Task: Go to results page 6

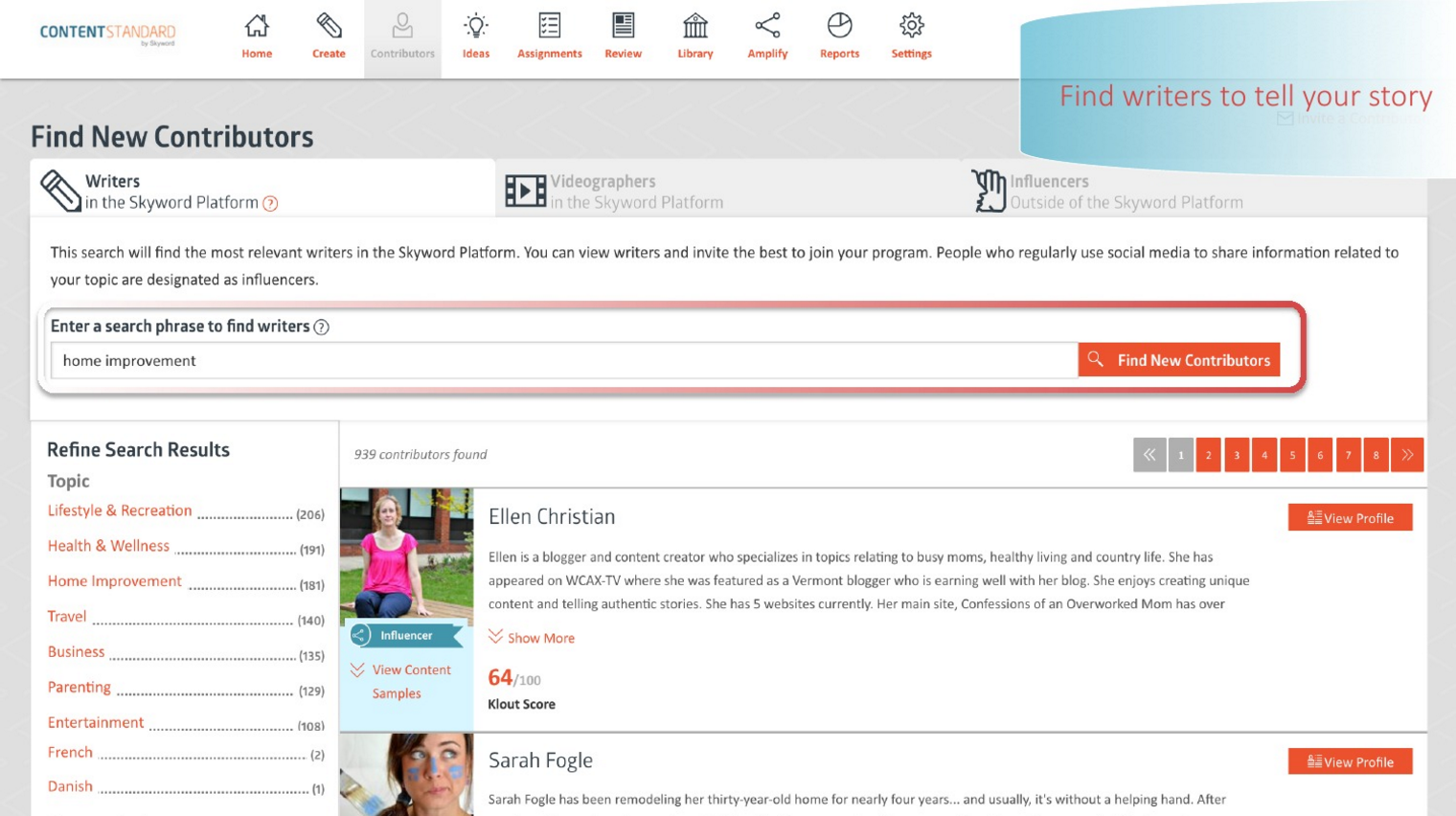Action: pyautogui.click(x=1320, y=455)
